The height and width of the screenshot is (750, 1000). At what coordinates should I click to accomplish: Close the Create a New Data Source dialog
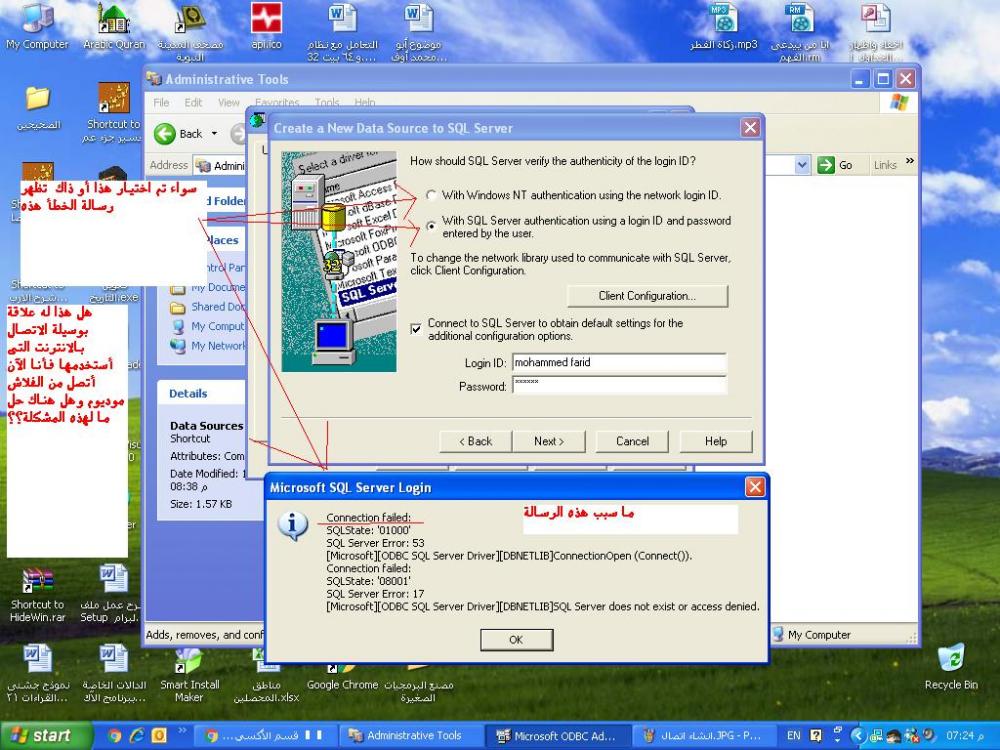coord(751,128)
